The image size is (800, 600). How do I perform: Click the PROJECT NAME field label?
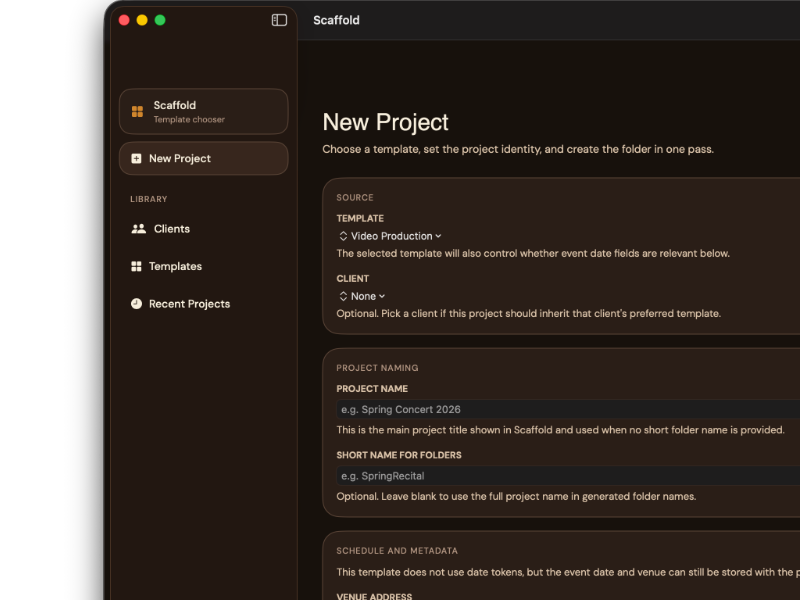point(372,389)
